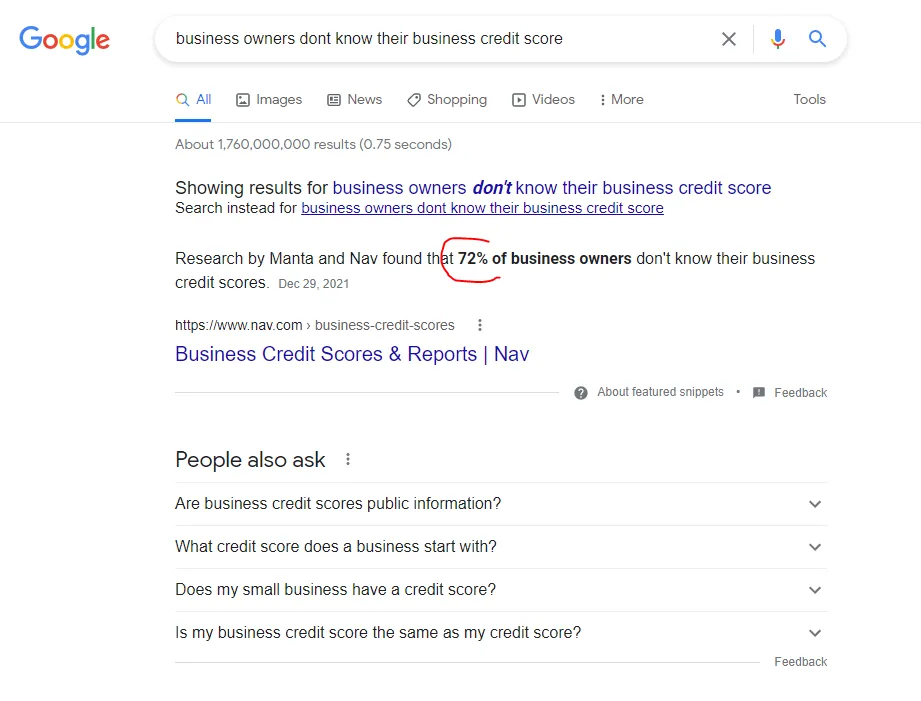The width and height of the screenshot is (921, 701).
Task: Switch to the Images tab
Action: 269,99
